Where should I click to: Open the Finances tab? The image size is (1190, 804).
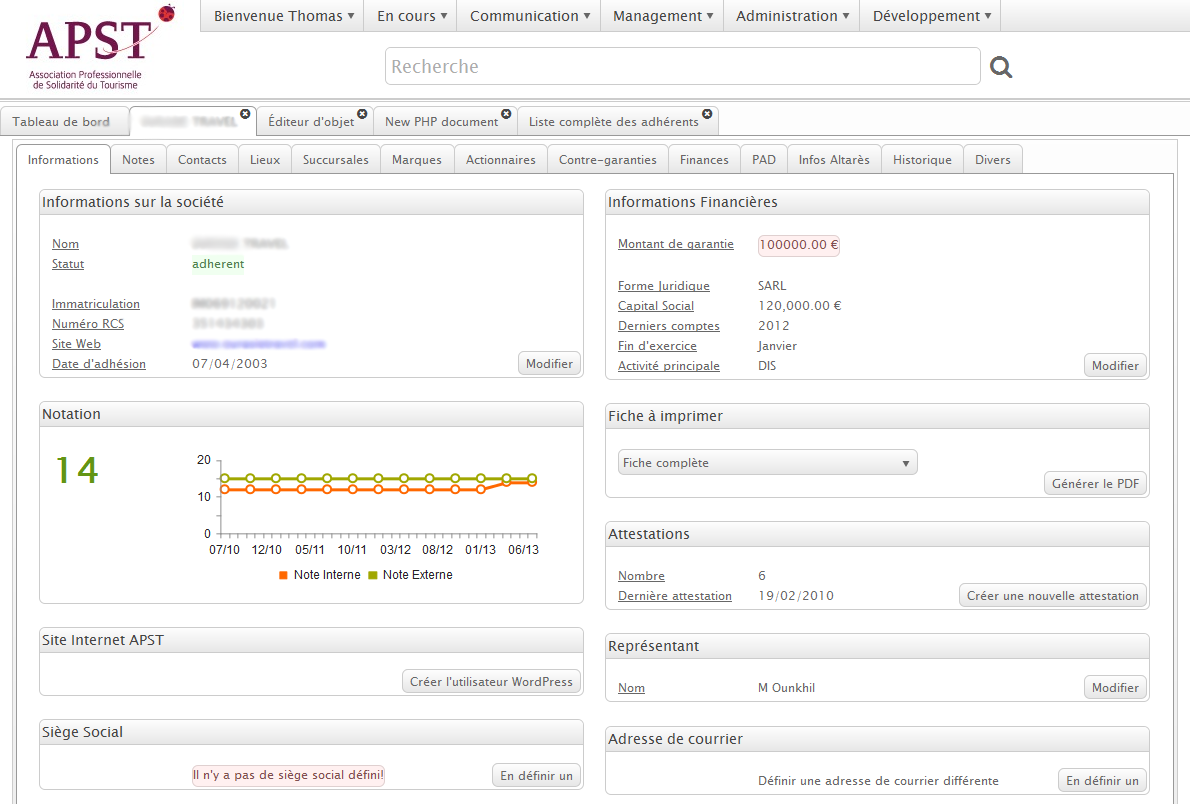(x=704, y=160)
